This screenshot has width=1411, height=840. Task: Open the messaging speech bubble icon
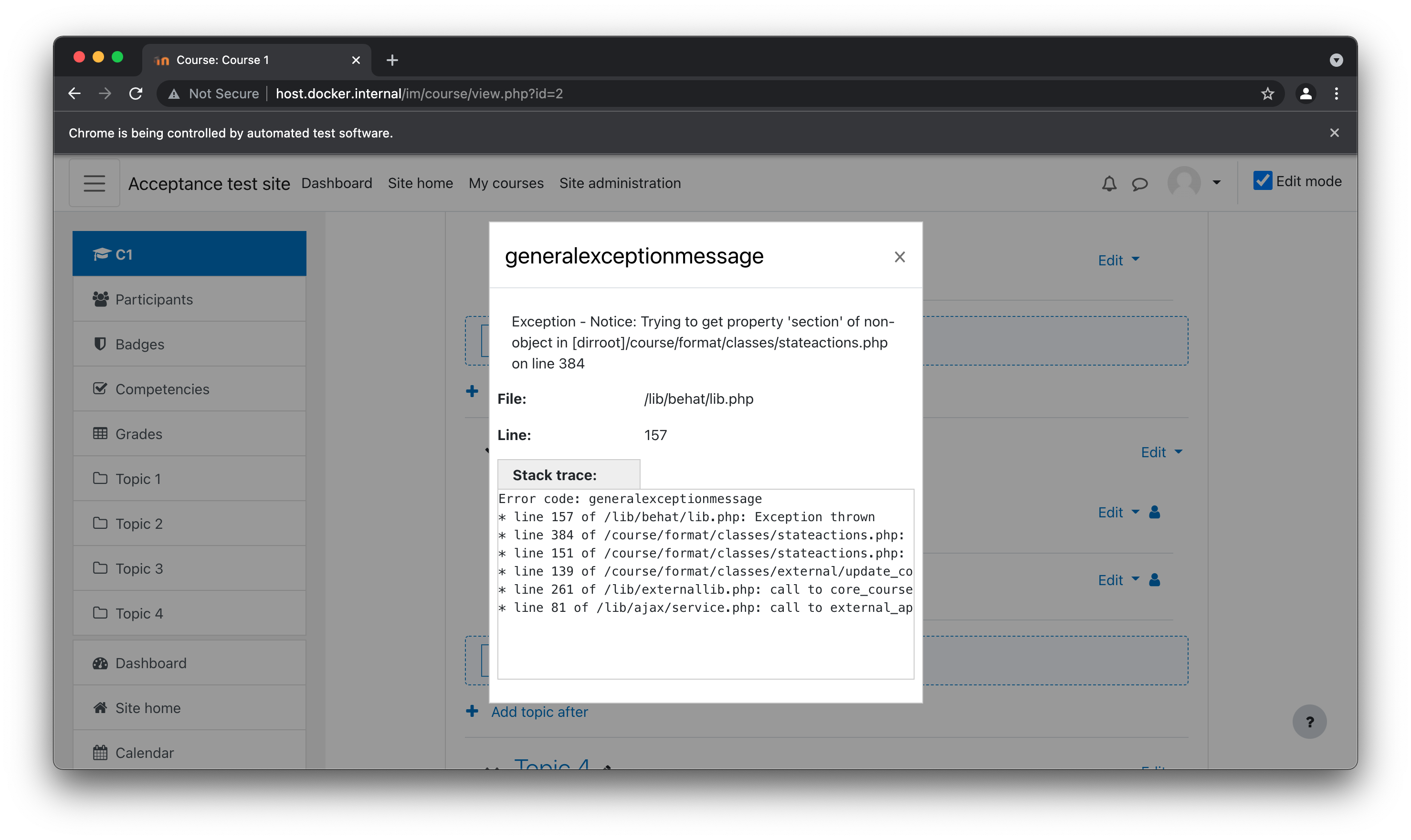click(1139, 183)
